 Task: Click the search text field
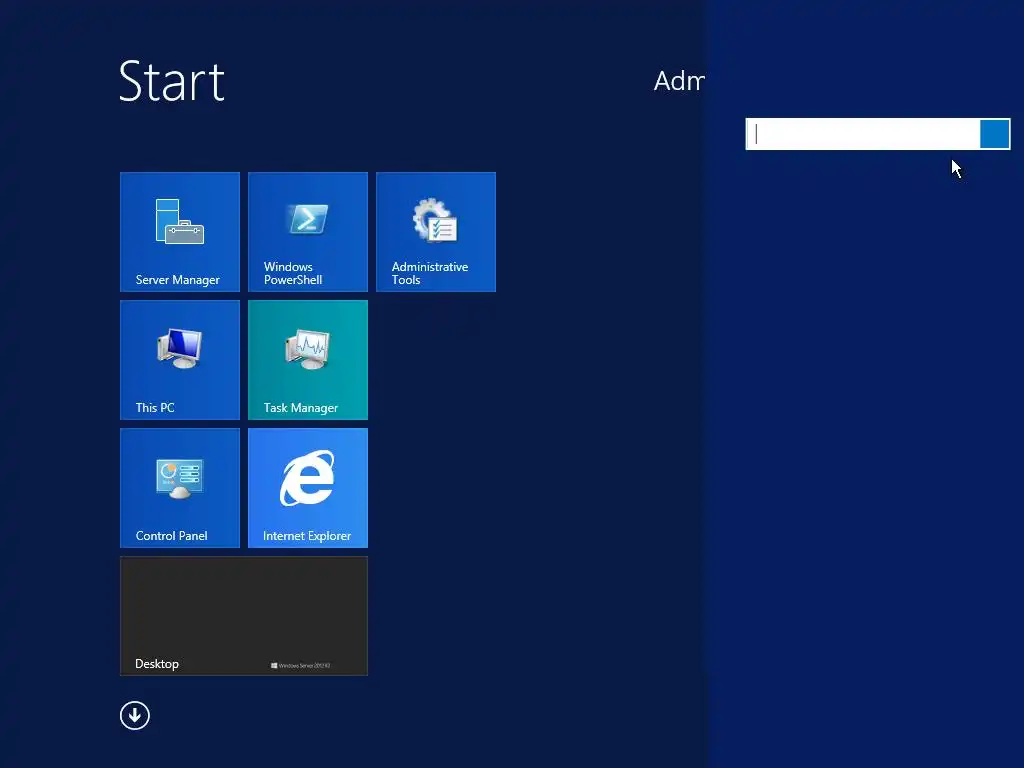pos(863,134)
